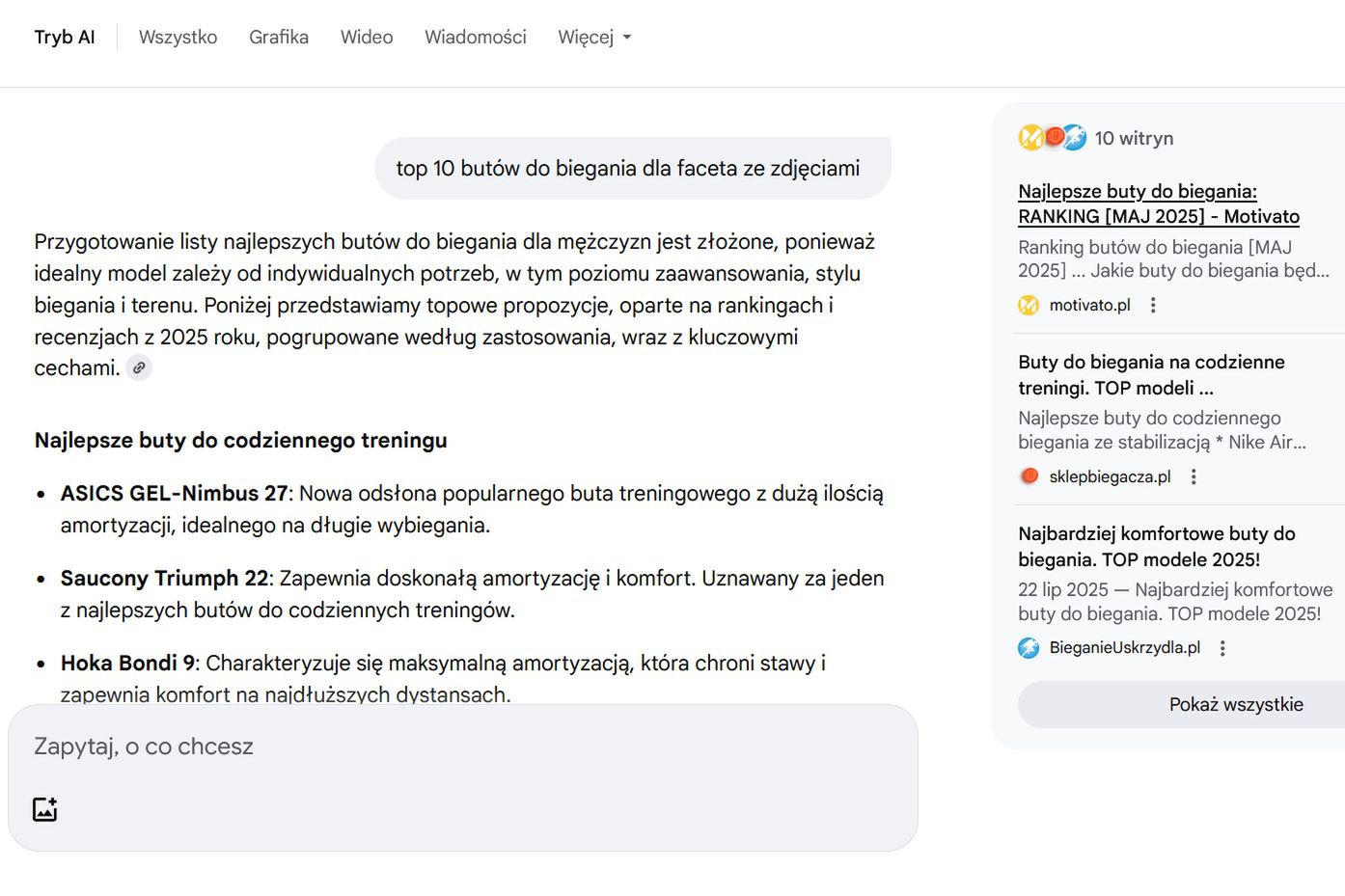Expand the Więcej dropdown
1345x896 pixels.
click(594, 37)
